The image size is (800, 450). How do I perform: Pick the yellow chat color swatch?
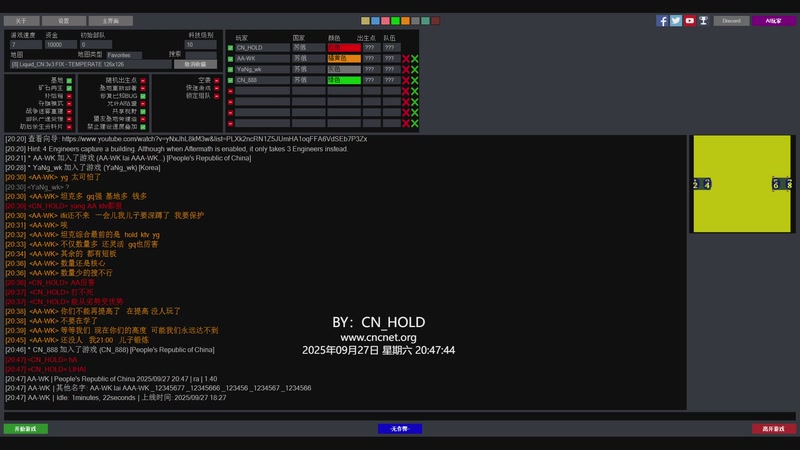pos(365,21)
